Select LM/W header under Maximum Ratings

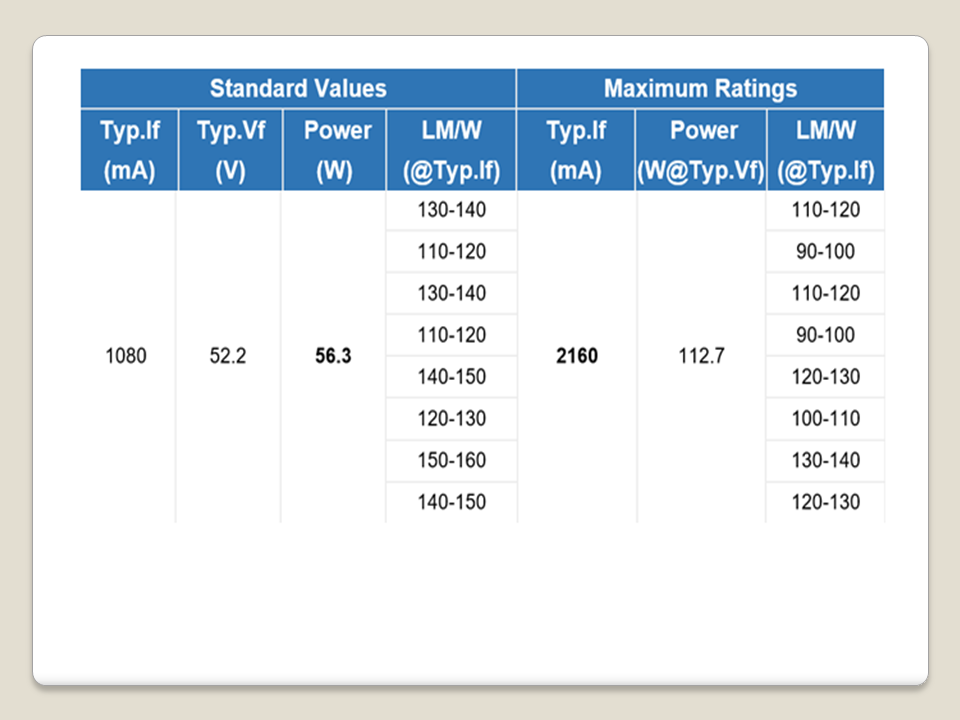click(x=826, y=150)
